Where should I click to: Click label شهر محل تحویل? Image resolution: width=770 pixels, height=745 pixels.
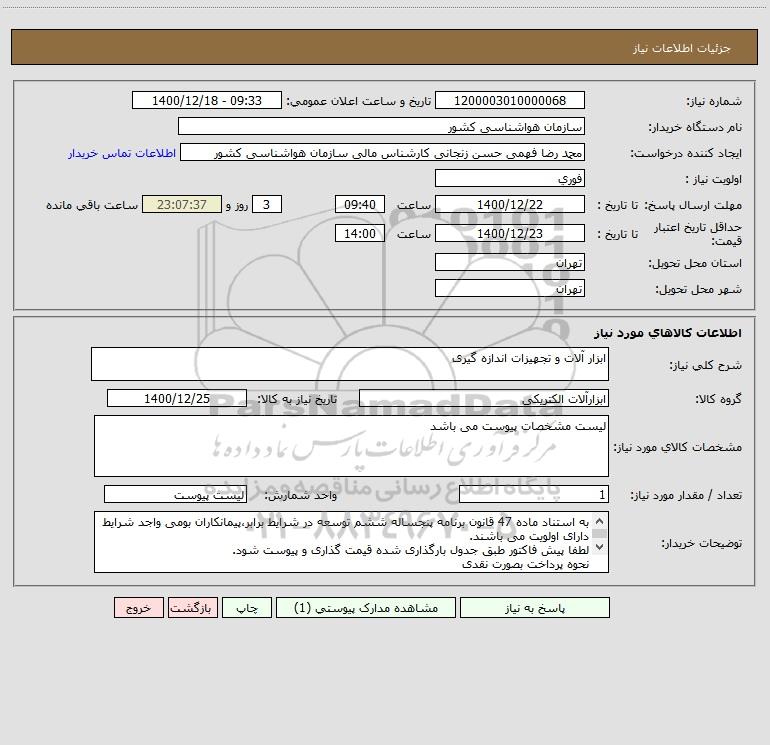pyautogui.click(x=699, y=289)
